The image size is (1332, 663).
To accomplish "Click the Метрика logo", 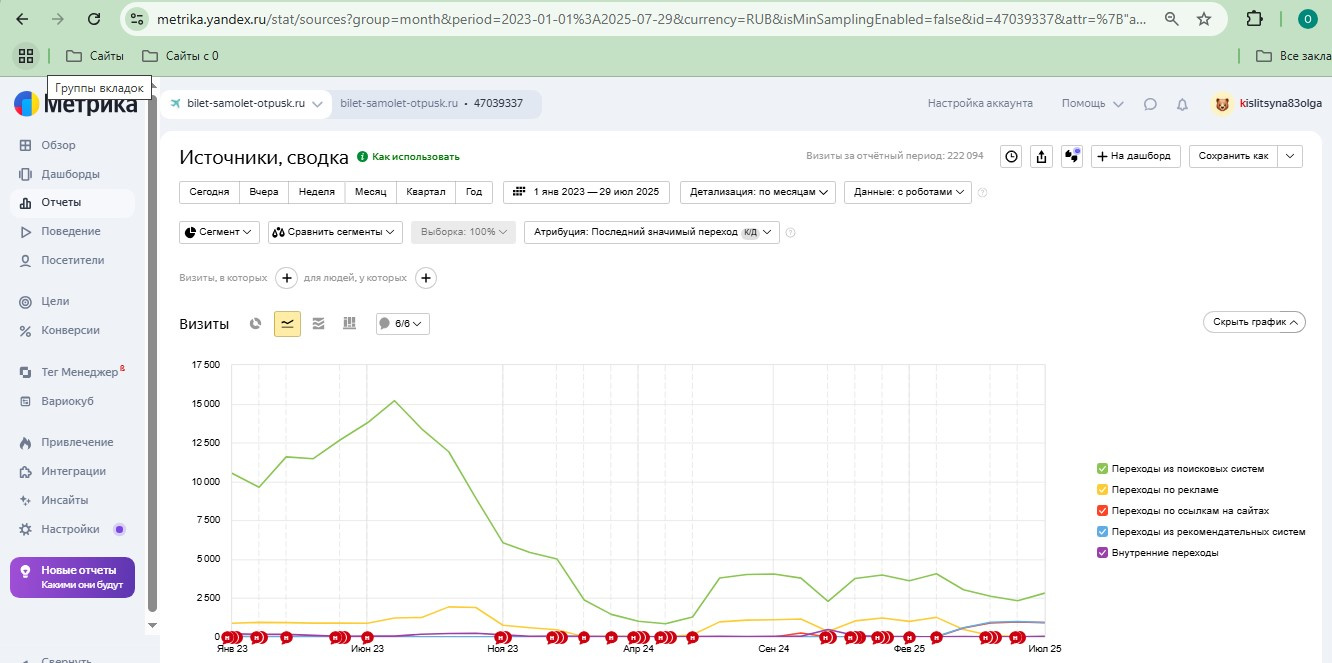I will pyautogui.click(x=76, y=105).
